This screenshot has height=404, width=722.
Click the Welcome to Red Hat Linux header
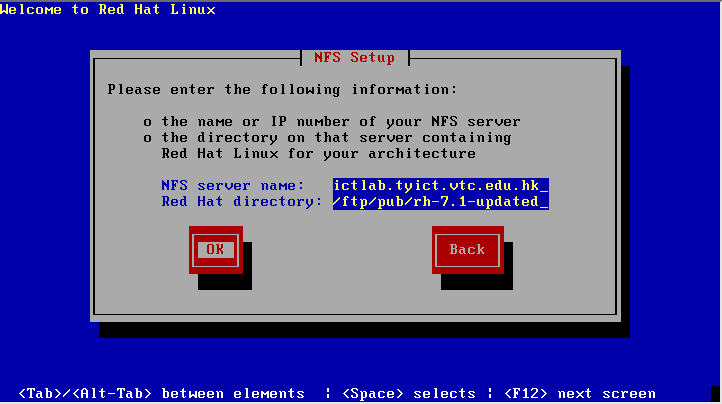click(108, 9)
